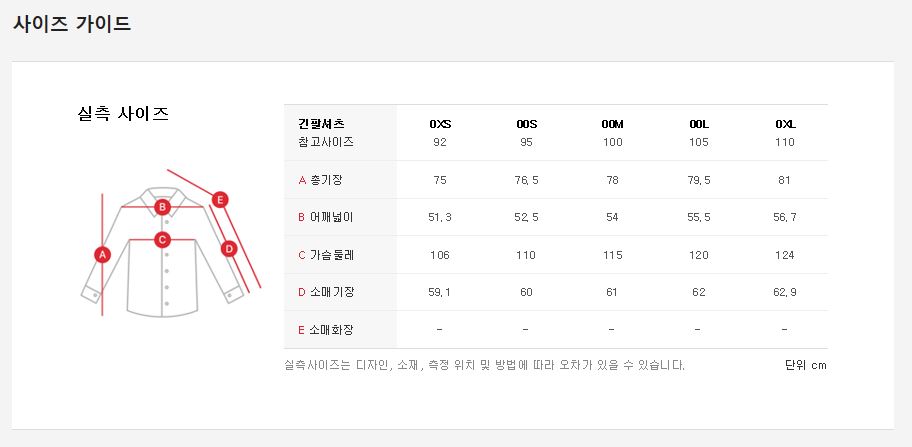Viewport: 912px width, 447px height.
Task: Click the 00S size column header
Action: pyautogui.click(x=527, y=124)
